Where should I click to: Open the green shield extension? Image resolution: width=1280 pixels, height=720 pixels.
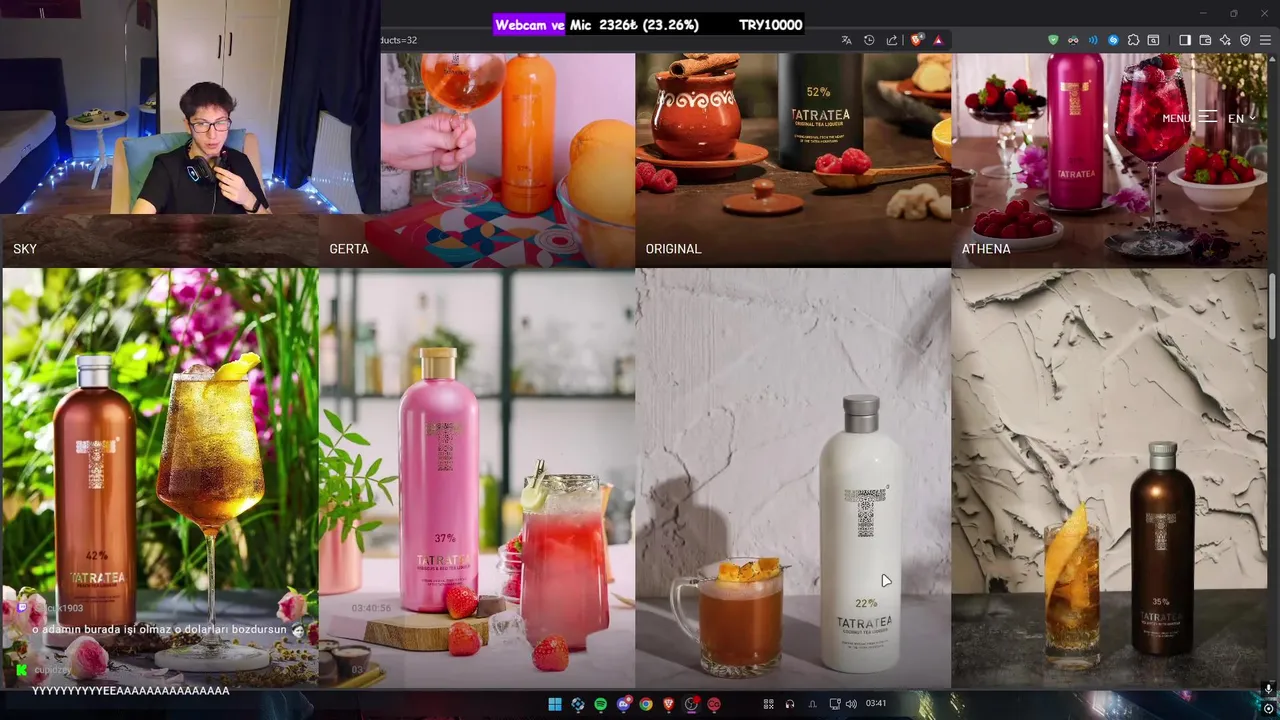(x=1053, y=40)
